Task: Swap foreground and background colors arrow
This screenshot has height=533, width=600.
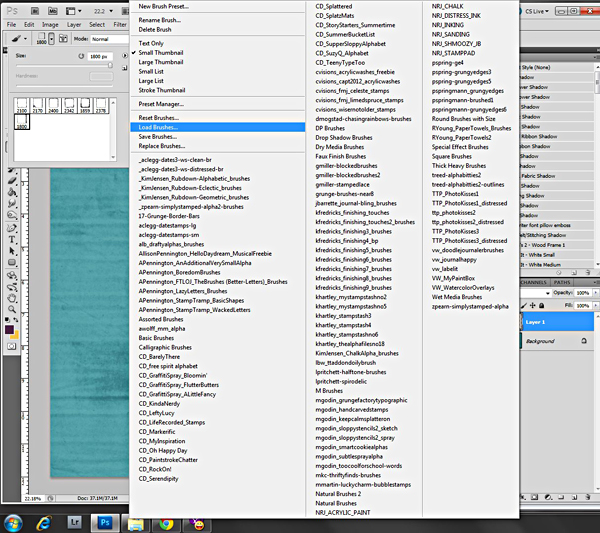Action: coord(16,319)
